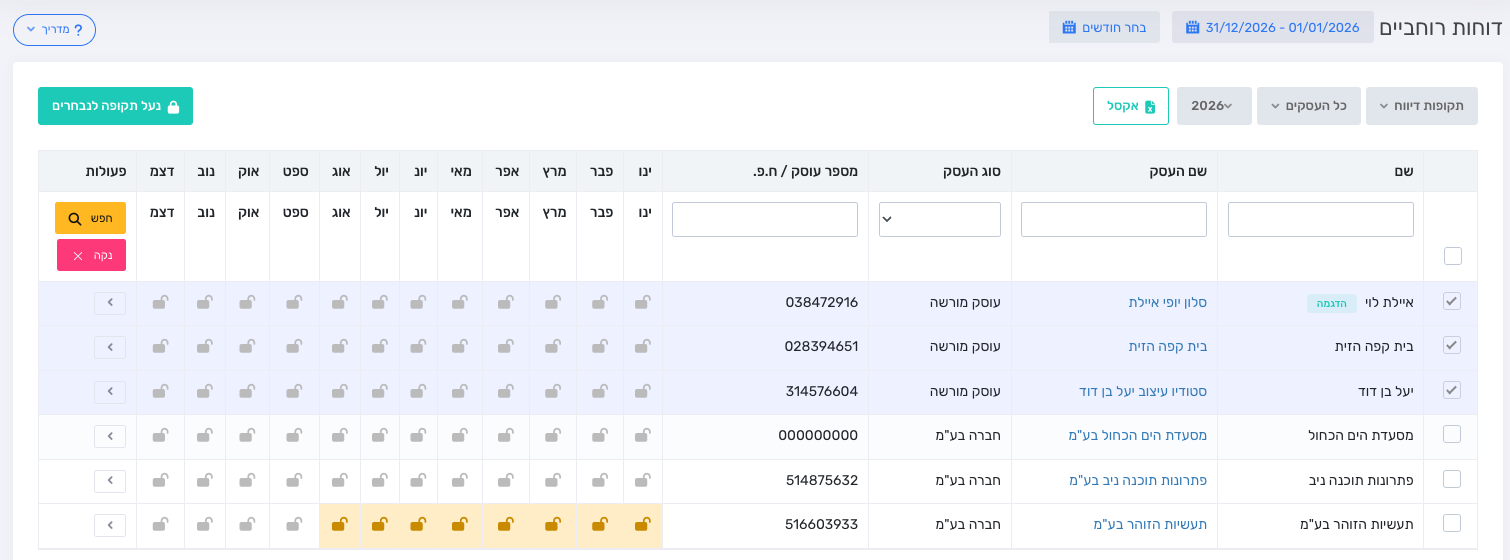Select all rows with header checkbox
The height and width of the screenshot is (560, 1510).
[x=1452, y=256]
